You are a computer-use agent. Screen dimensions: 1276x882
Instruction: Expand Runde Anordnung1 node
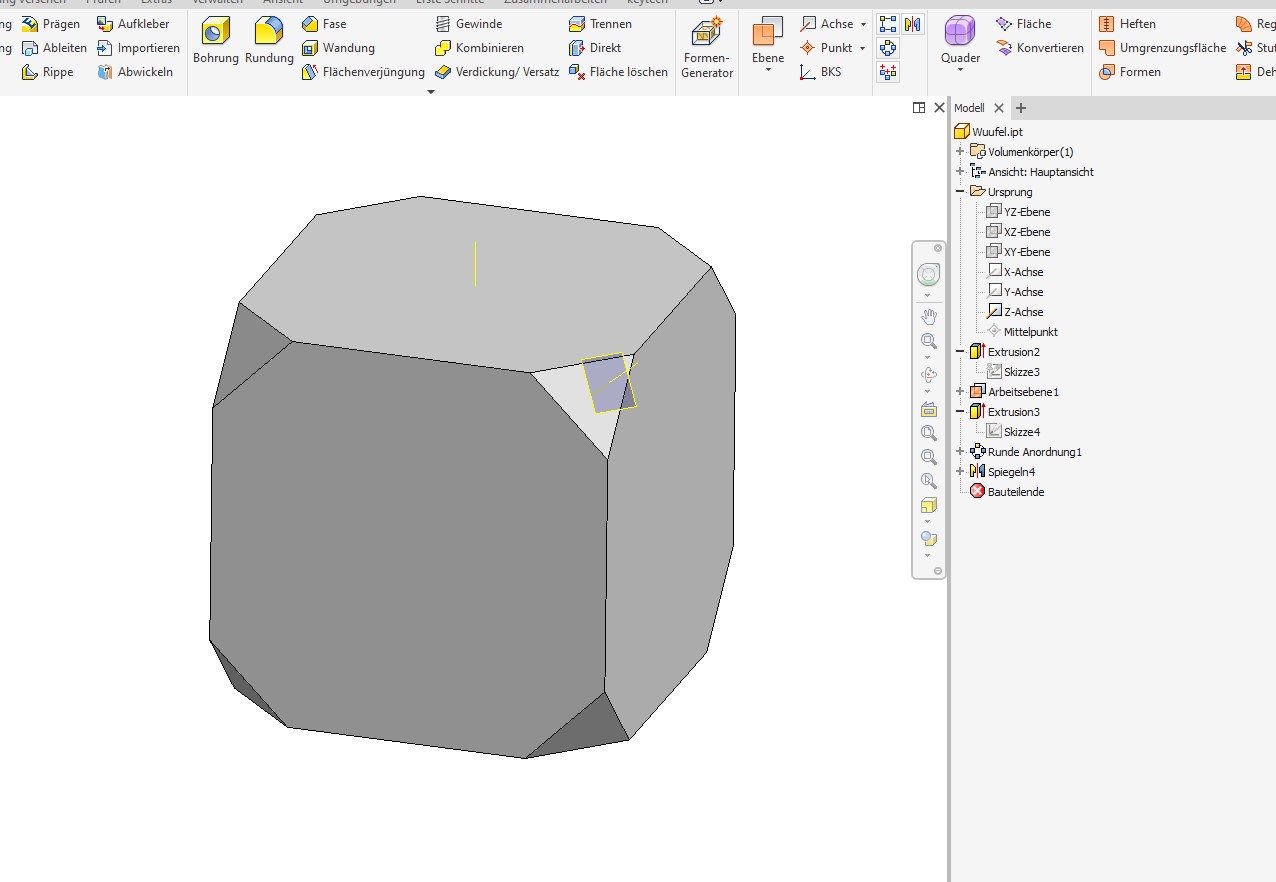[x=960, y=452]
